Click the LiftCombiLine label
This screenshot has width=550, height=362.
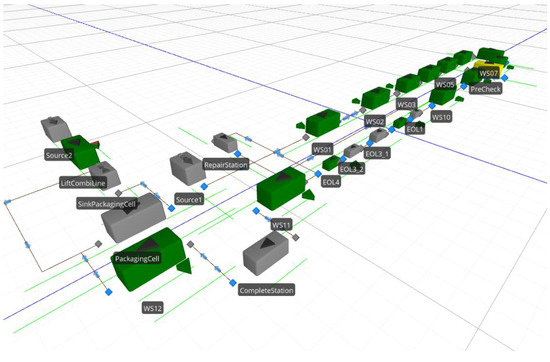(x=83, y=183)
